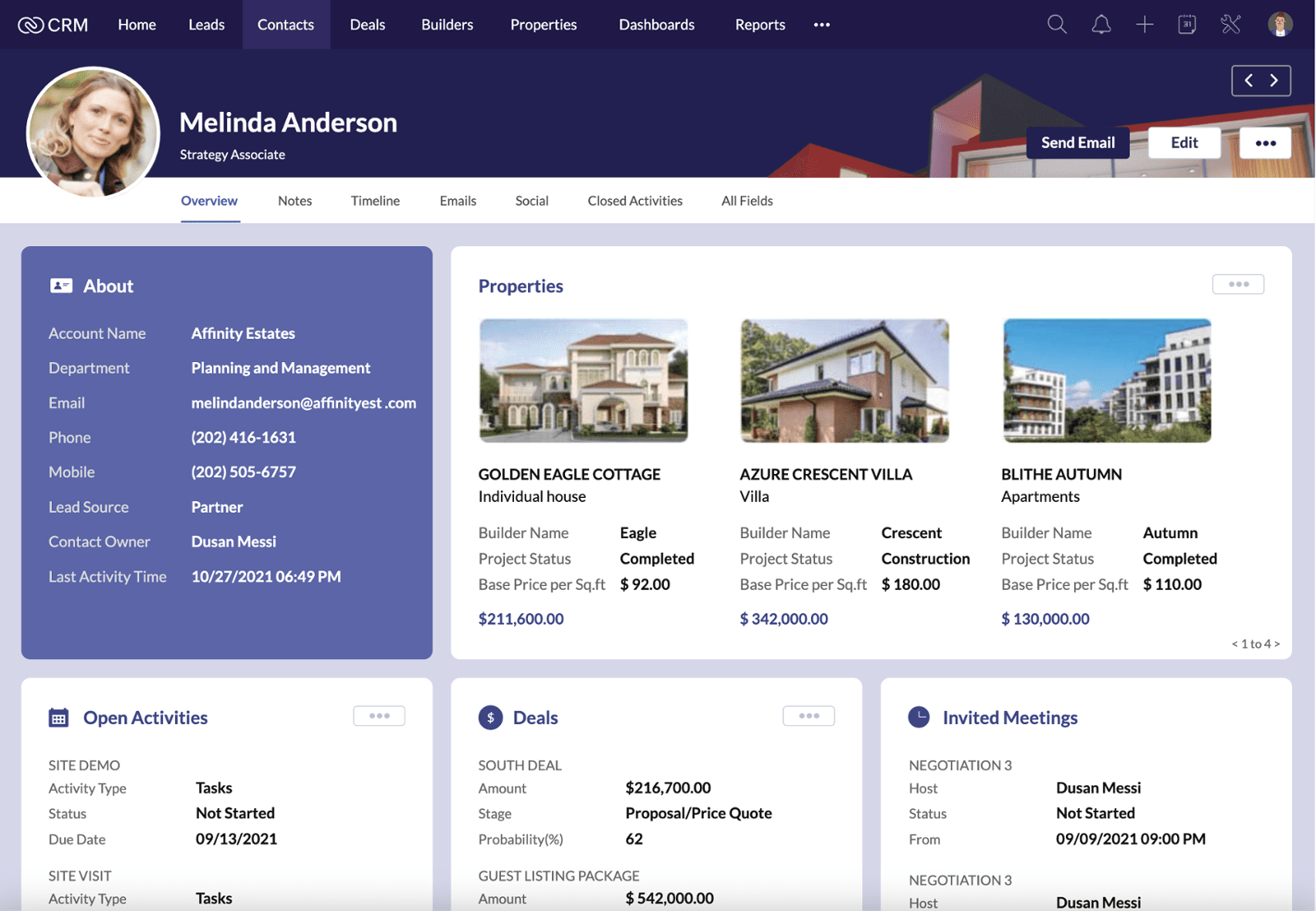Open GUEST LISTING PACKAGE deal
This screenshot has width=1316, height=911.
pos(558,876)
